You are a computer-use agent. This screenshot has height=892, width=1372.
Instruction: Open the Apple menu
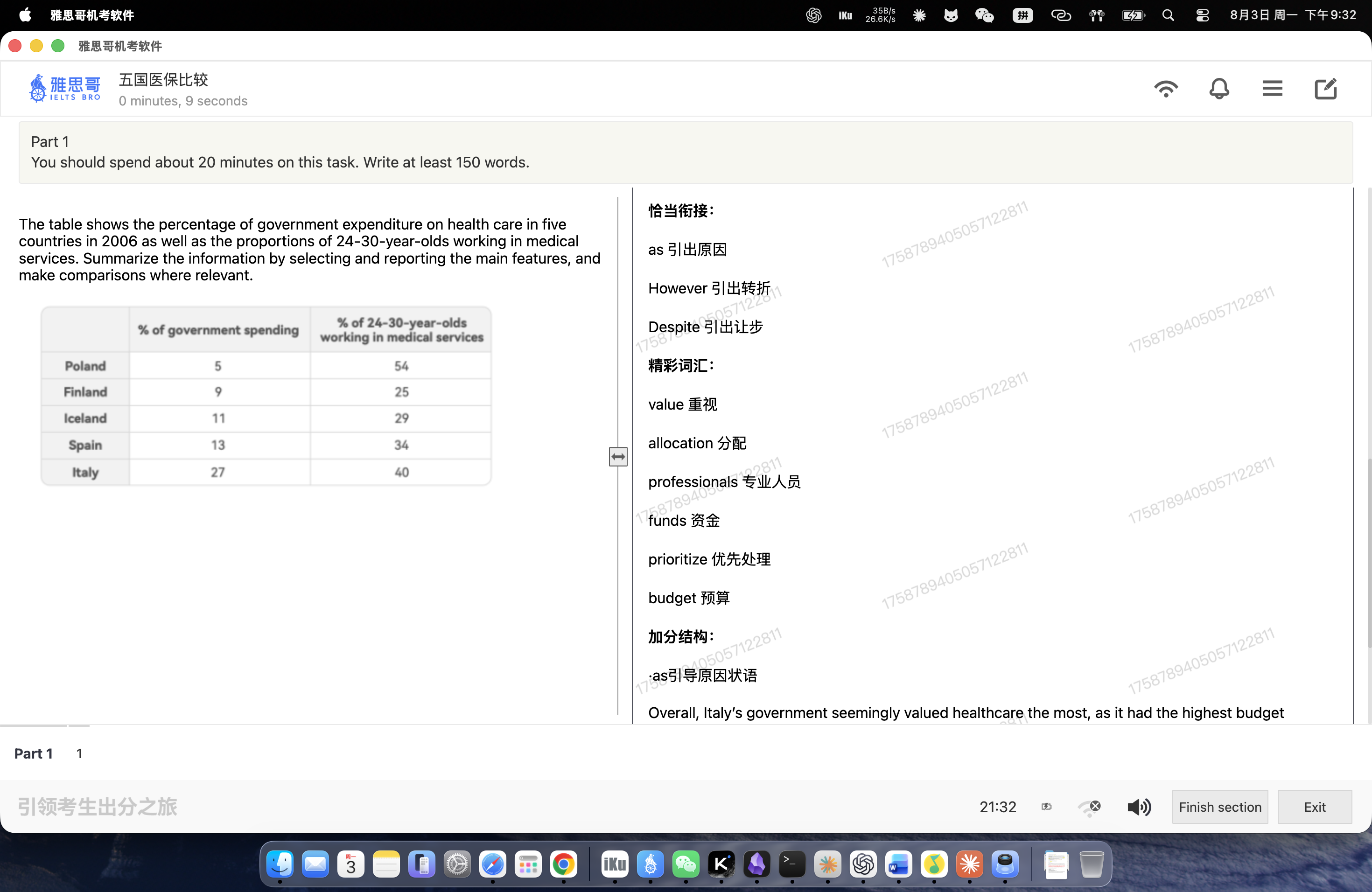pos(25,15)
